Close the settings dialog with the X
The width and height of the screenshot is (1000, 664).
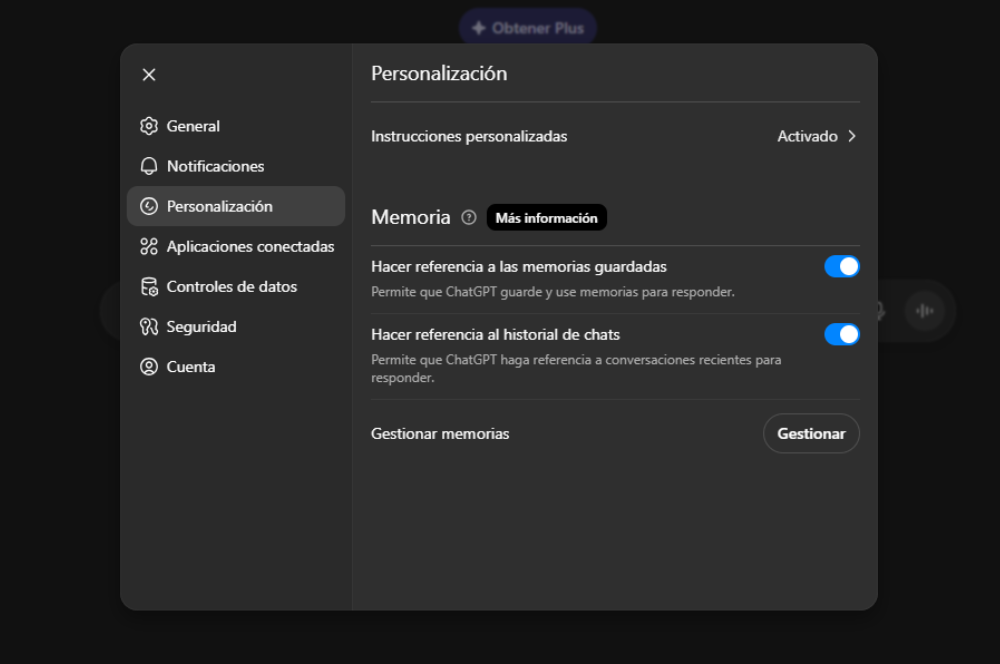pos(148,75)
